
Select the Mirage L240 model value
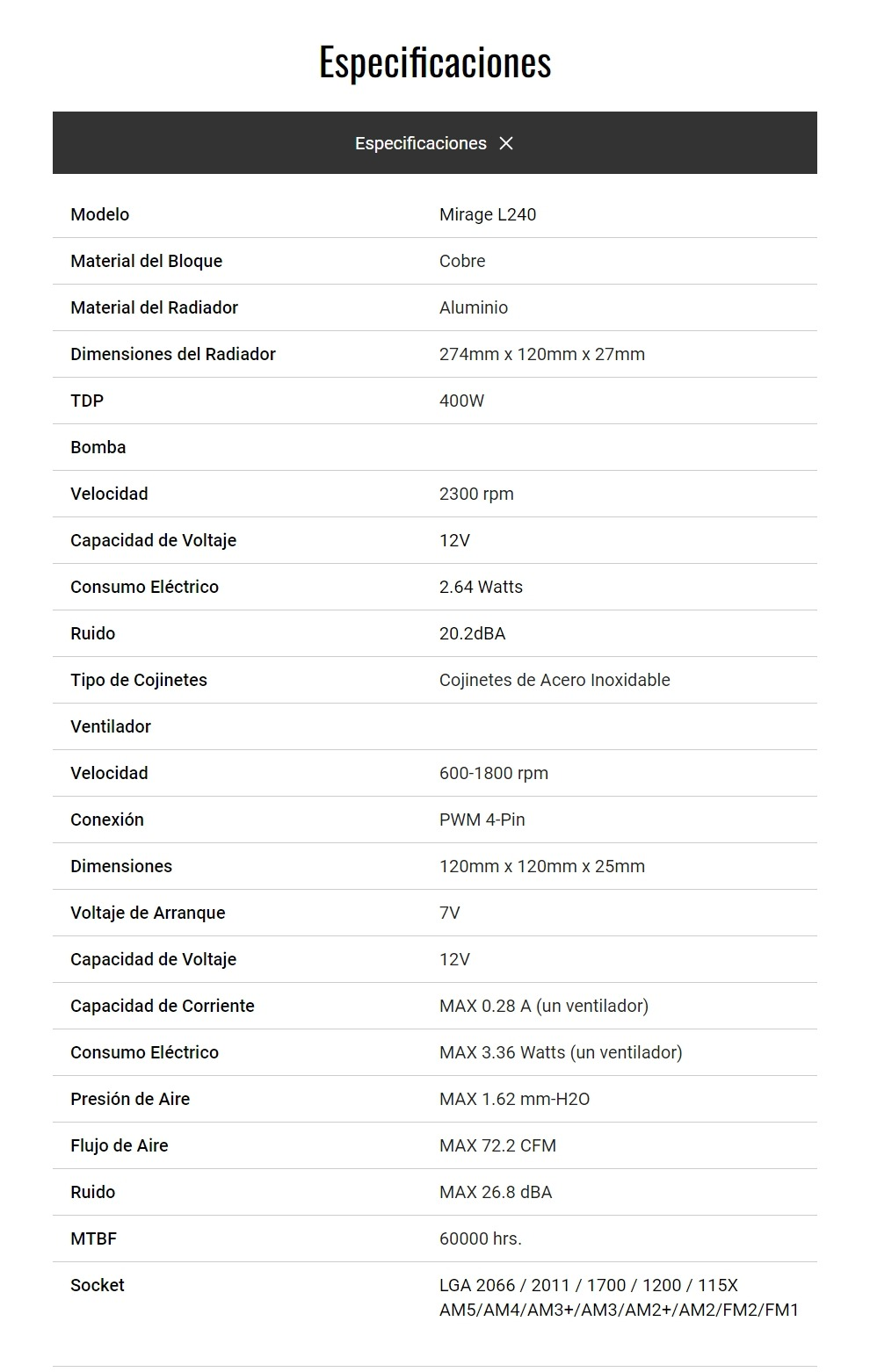(488, 214)
